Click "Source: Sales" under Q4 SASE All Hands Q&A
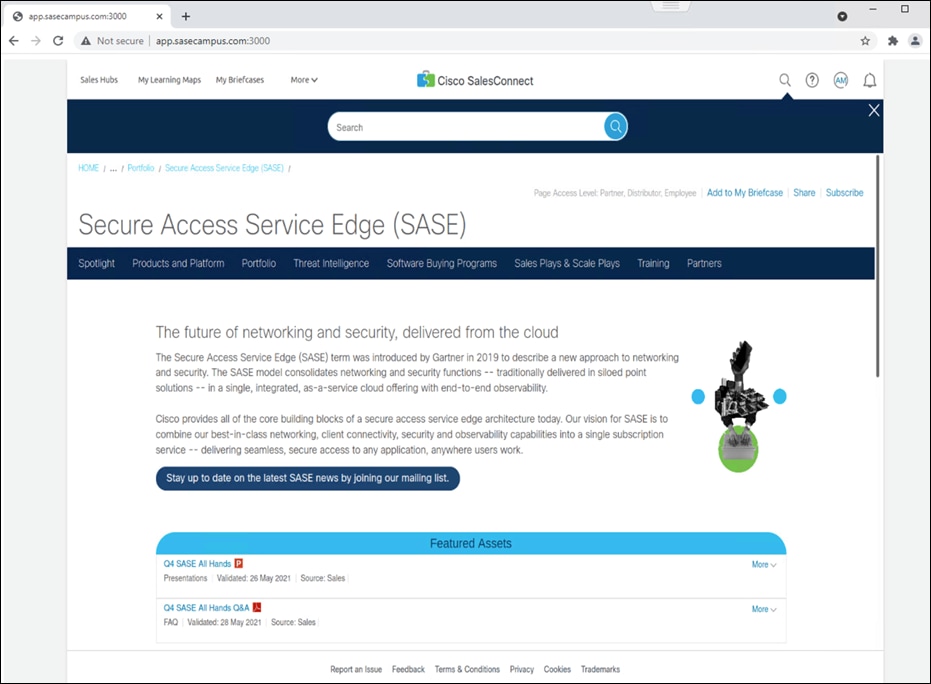 click(293, 622)
